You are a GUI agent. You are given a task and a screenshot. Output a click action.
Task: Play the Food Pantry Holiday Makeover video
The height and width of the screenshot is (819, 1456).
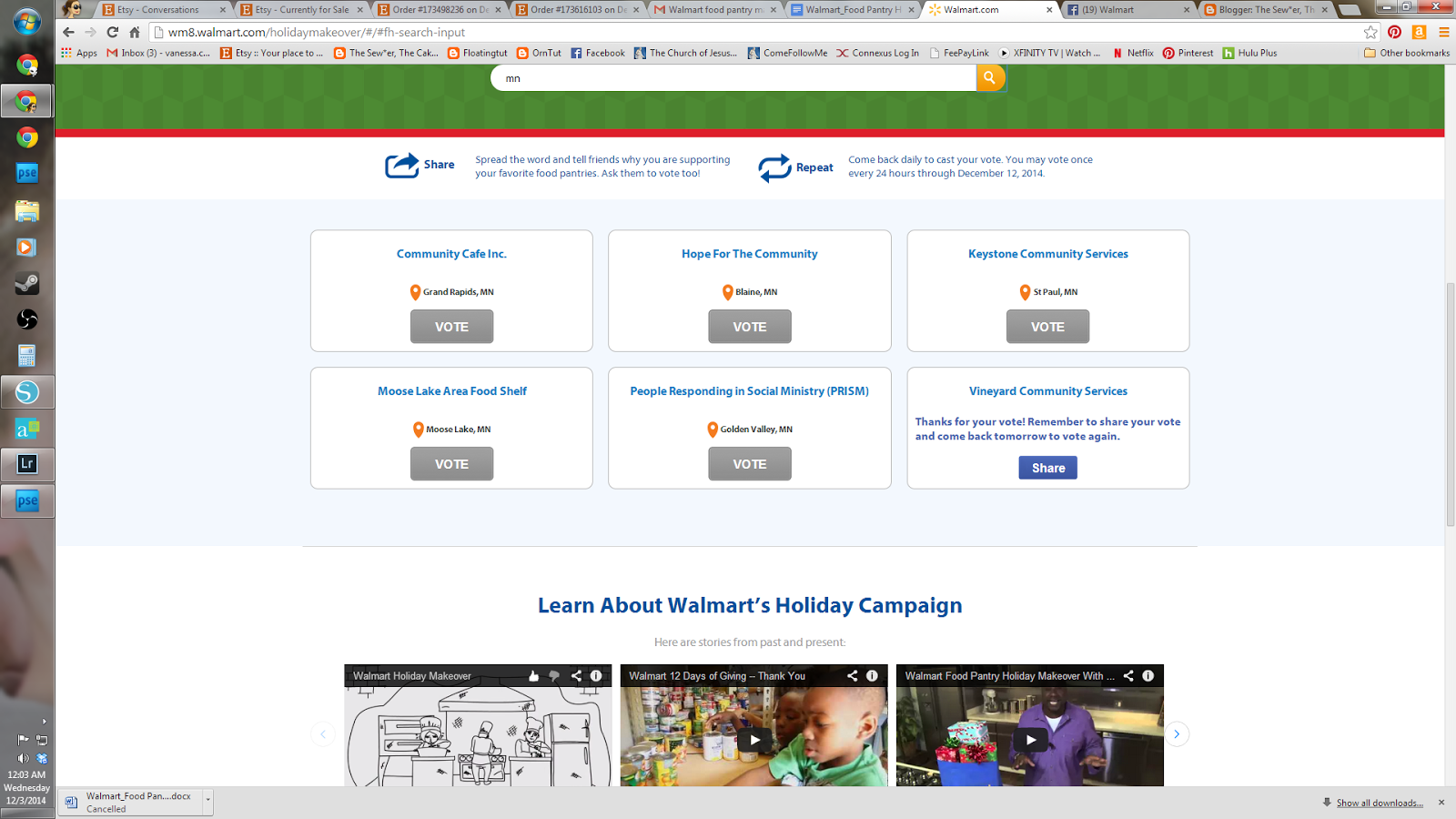click(x=1030, y=740)
